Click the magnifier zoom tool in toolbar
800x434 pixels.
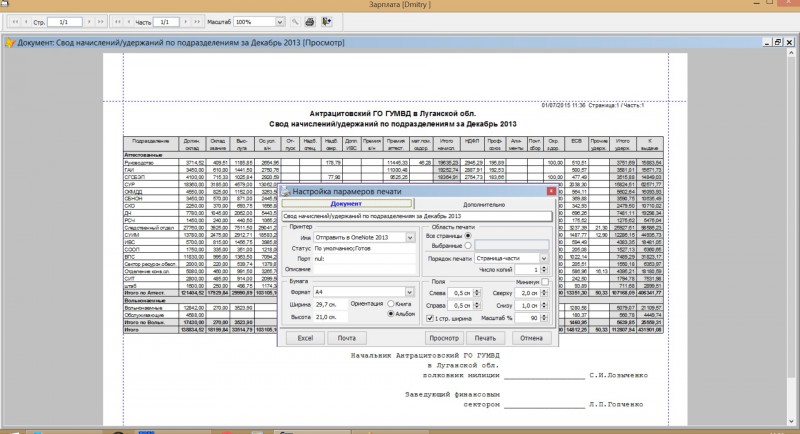tap(295, 22)
